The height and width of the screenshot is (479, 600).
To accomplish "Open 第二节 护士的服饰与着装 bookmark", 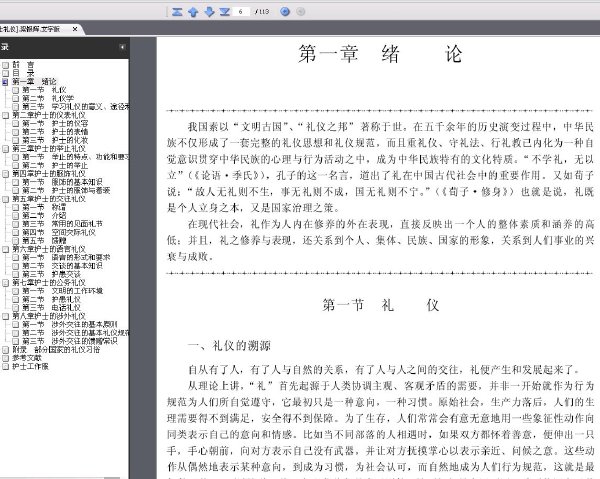I will [66, 191].
